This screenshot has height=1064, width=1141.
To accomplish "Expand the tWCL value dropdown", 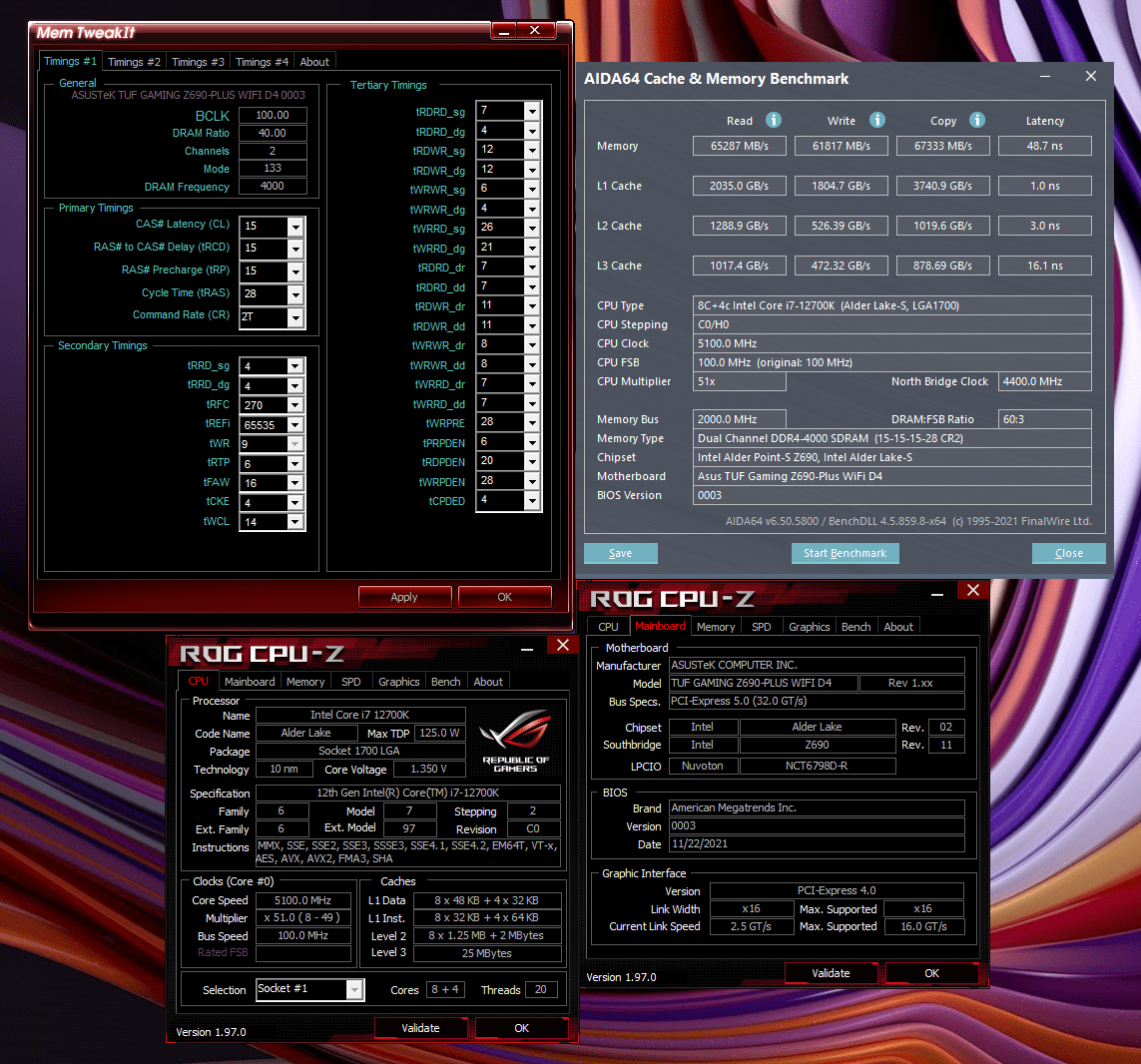I will tap(295, 522).
